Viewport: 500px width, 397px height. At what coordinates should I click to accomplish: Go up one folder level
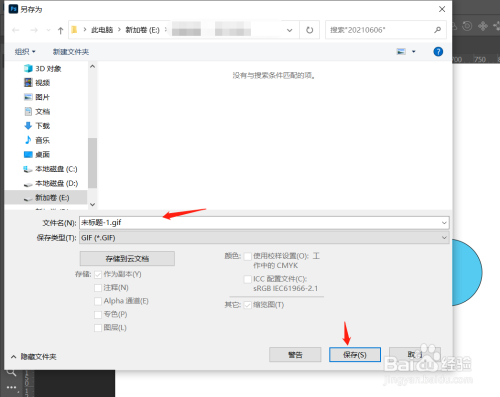pos(60,30)
